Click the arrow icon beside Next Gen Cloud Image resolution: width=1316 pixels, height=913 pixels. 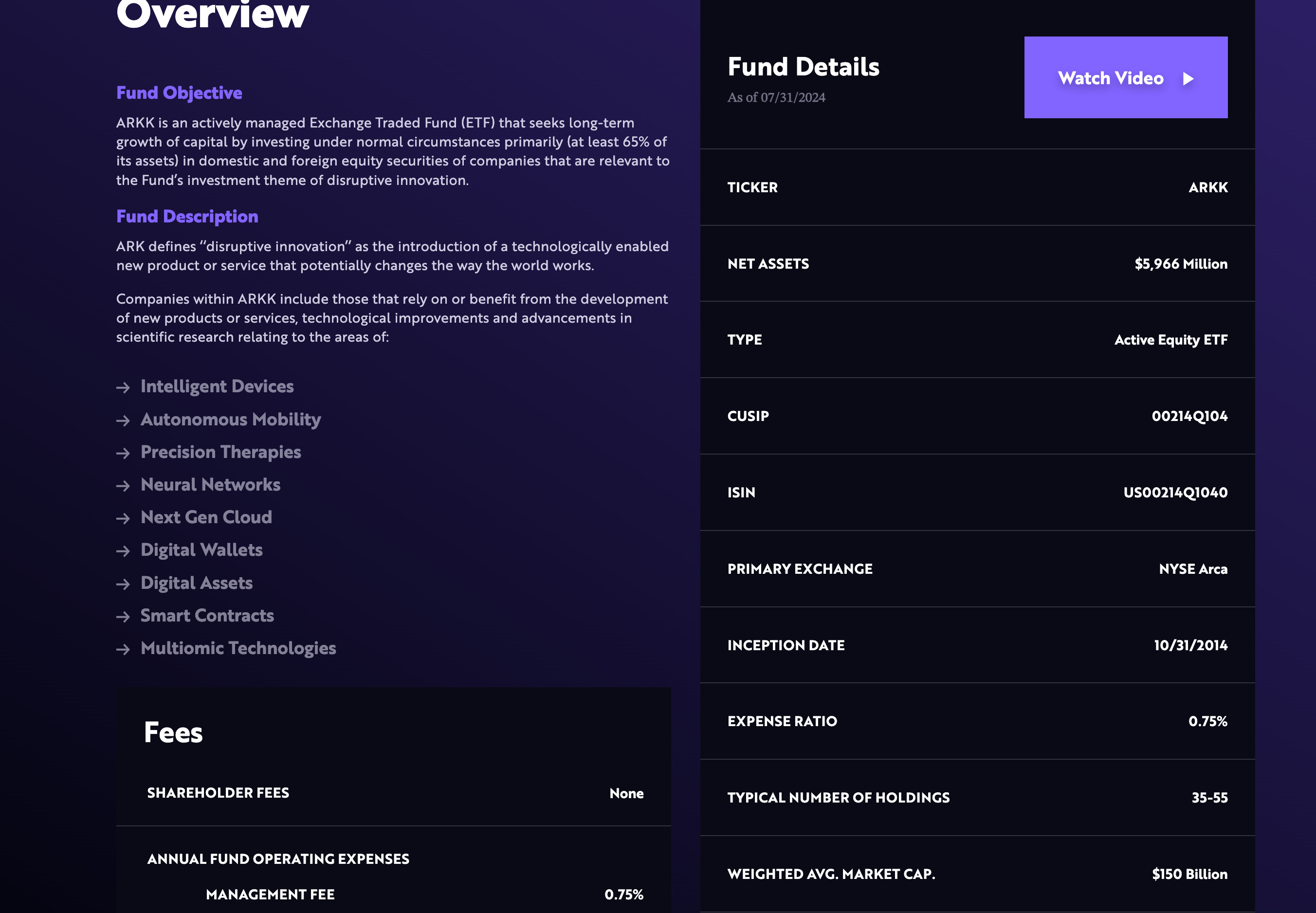[x=123, y=519]
